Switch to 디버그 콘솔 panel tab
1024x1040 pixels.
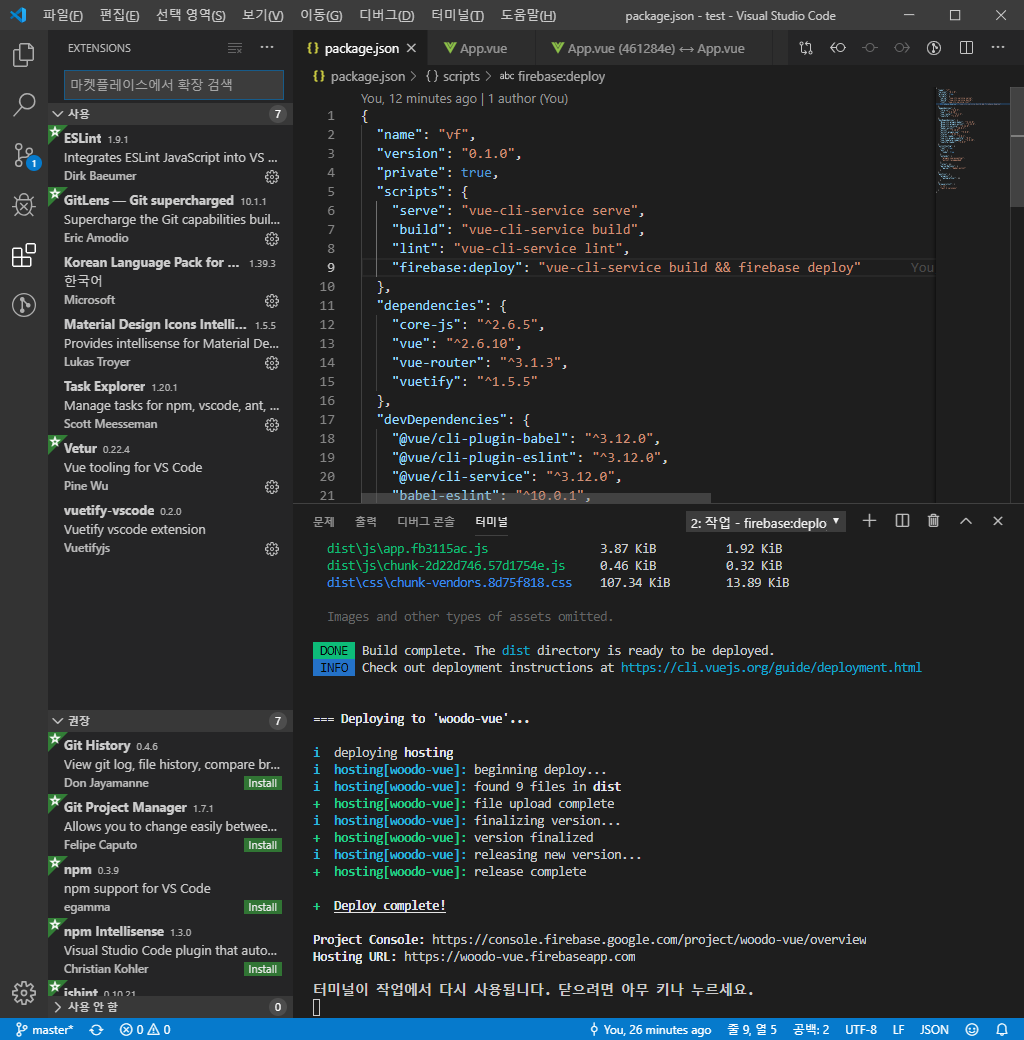pyautogui.click(x=426, y=522)
